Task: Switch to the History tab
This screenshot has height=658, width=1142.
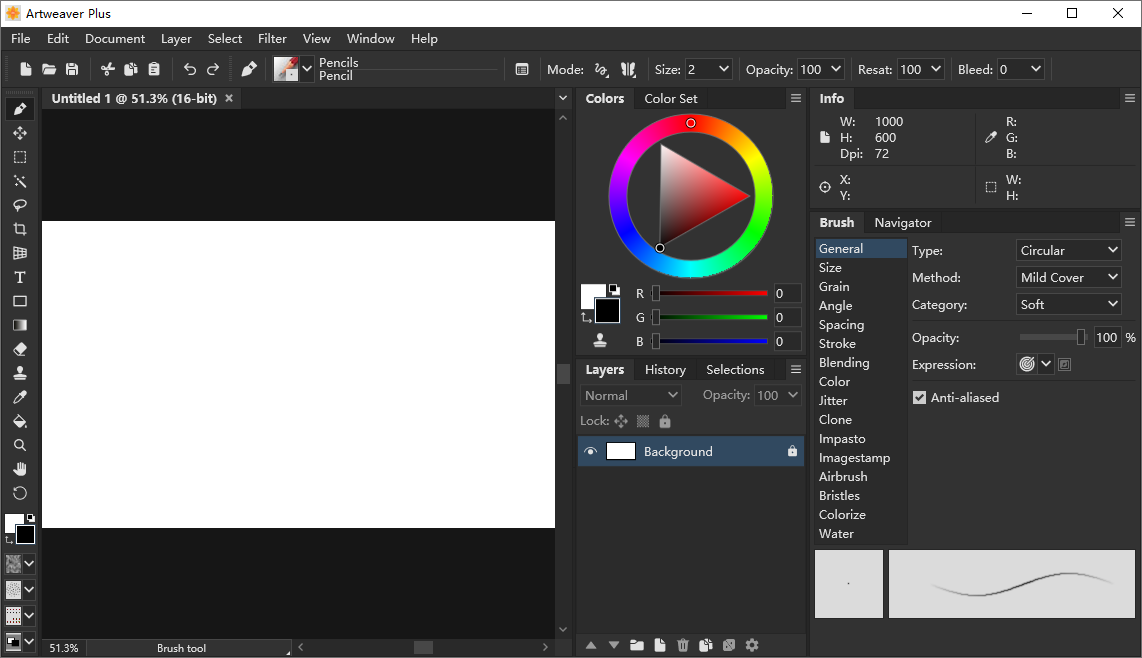Action: (x=665, y=369)
